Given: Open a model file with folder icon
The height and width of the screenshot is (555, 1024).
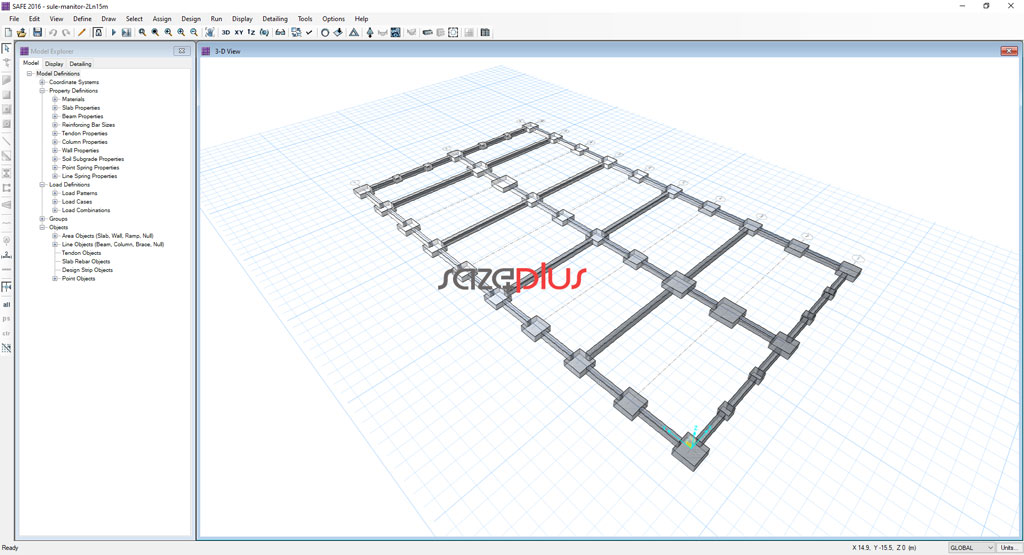Looking at the screenshot, I should click(x=22, y=32).
